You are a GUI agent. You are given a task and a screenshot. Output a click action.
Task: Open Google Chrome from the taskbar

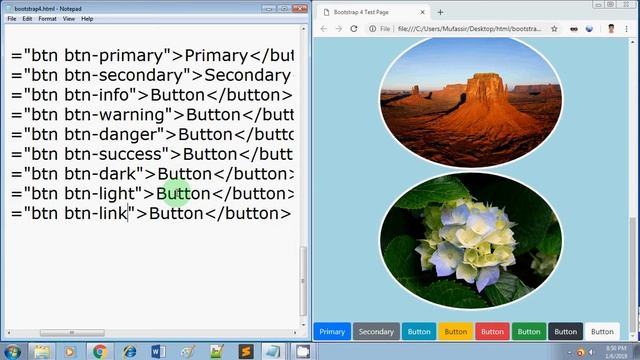coord(100,351)
